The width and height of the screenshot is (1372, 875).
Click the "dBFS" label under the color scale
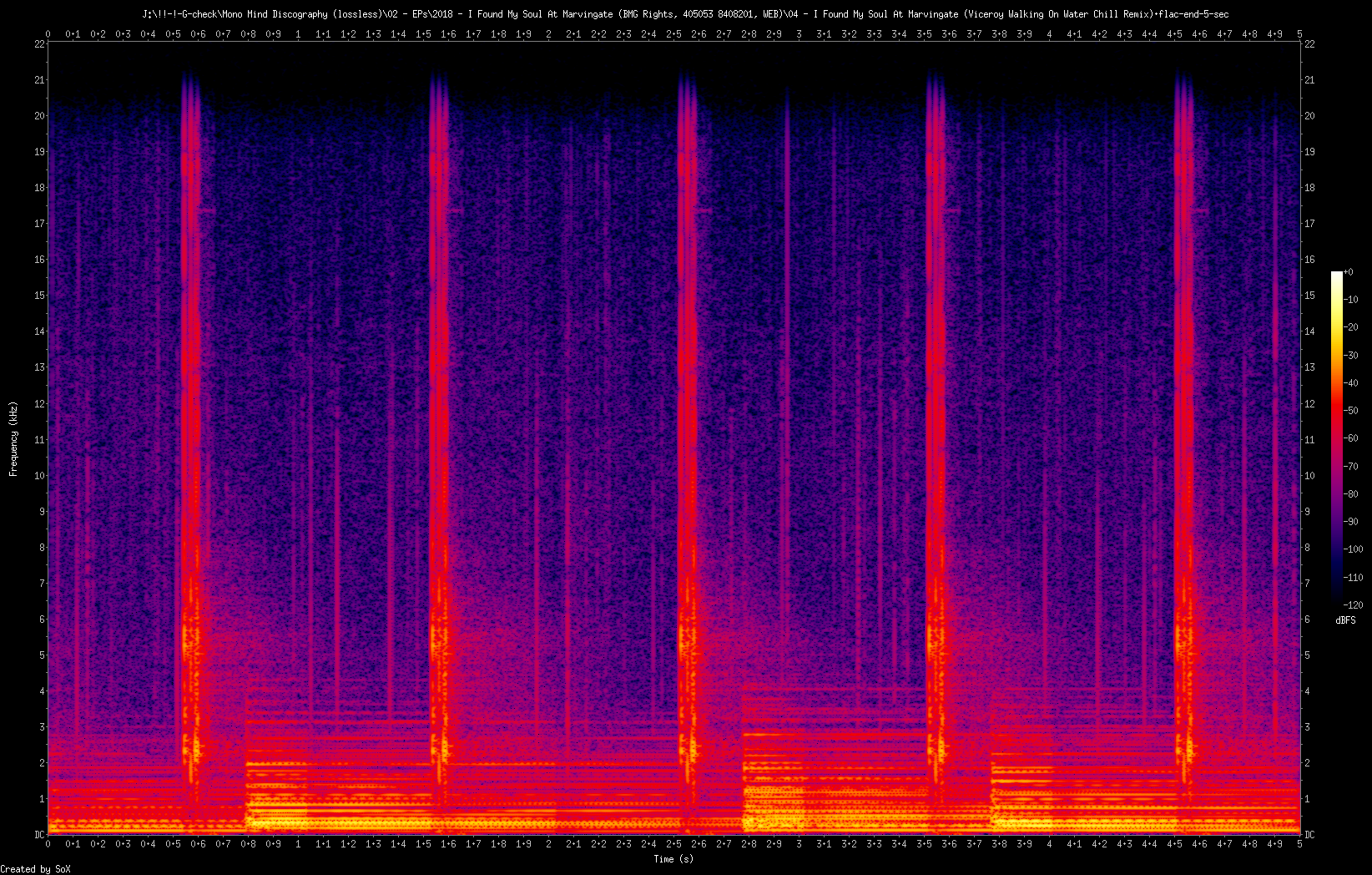(1345, 620)
